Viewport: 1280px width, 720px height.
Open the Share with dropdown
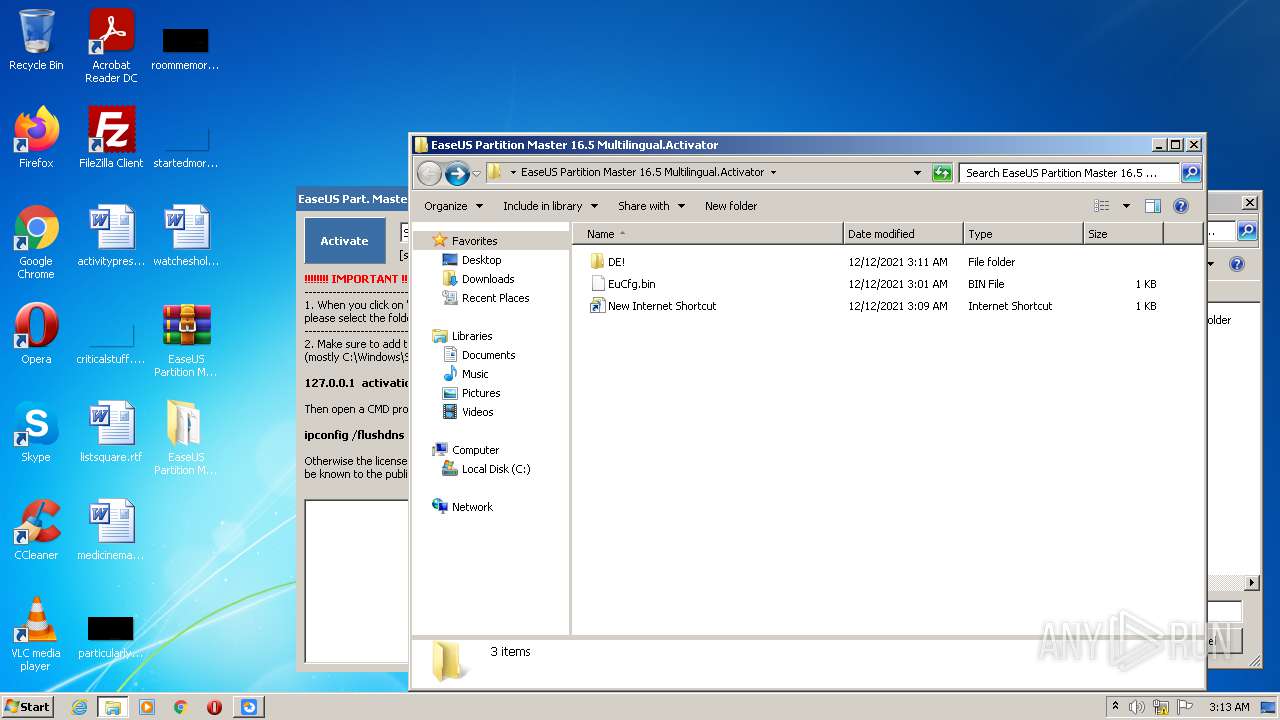tap(651, 206)
